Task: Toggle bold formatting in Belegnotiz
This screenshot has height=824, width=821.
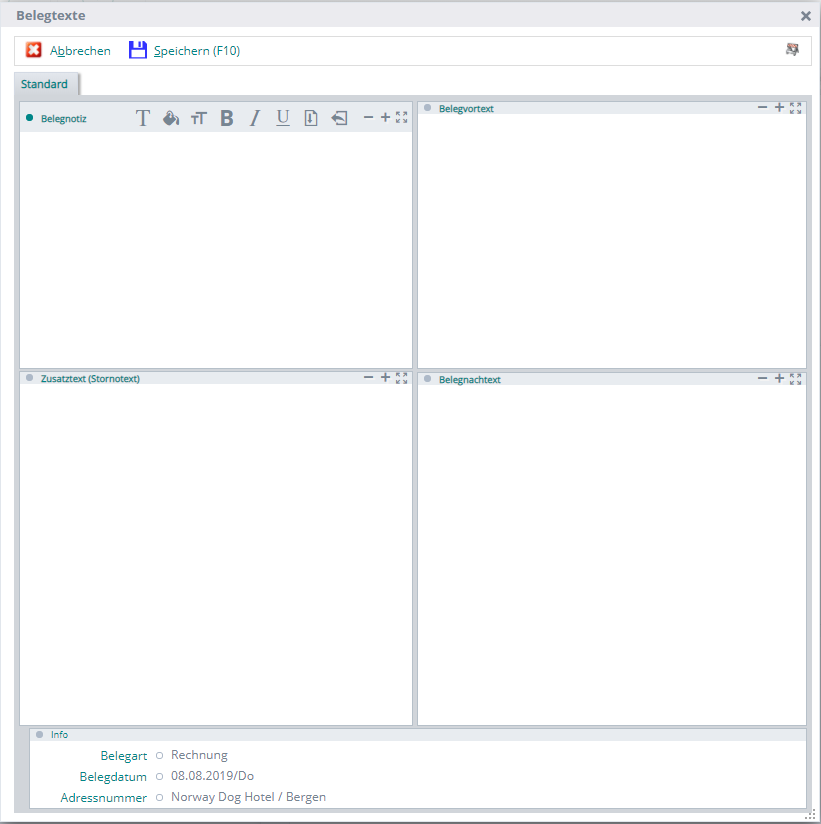Action: pyautogui.click(x=227, y=118)
